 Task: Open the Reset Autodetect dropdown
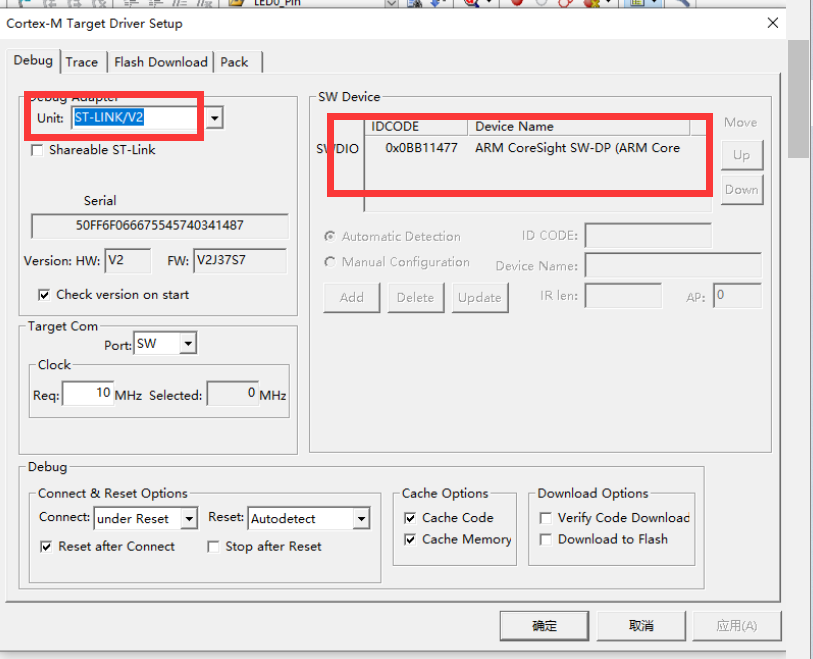click(x=361, y=518)
